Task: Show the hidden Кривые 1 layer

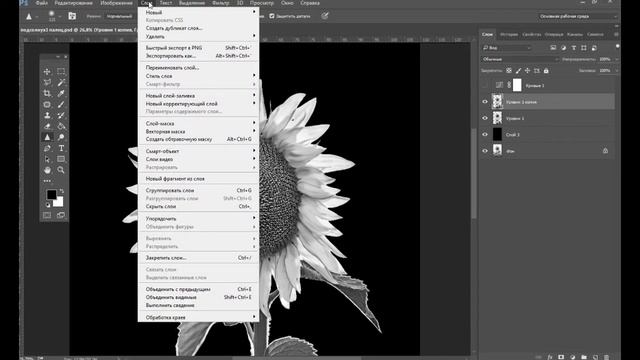Action: (x=485, y=85)
